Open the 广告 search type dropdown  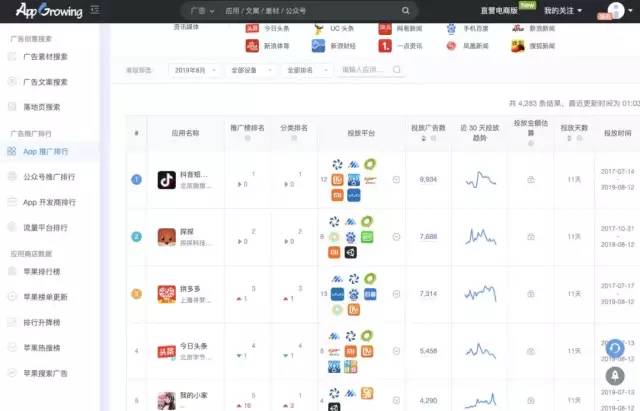202,11
